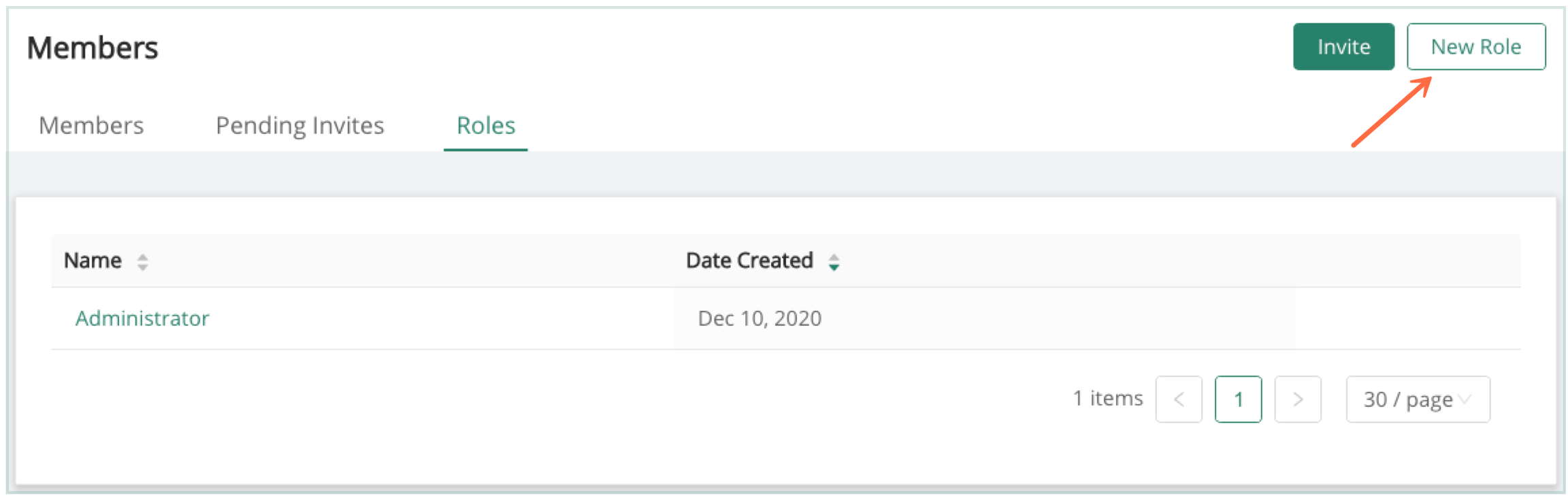Select page 1 in pagination
Viewport: 1568px width, 500px height.
pyautogui.click(x=1238, y=399)
